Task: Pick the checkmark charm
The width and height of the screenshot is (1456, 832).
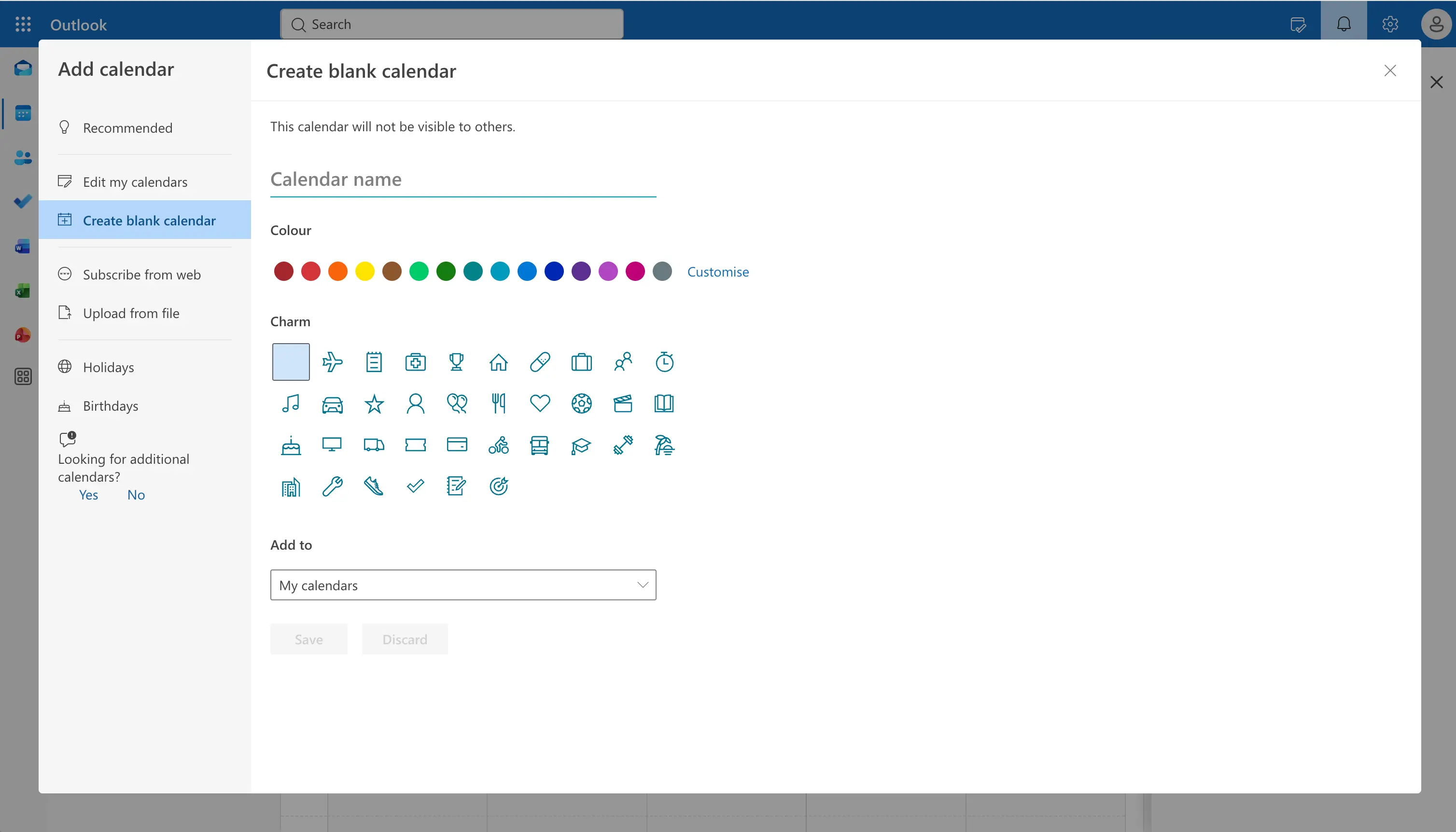Action: pyautogui.click(x=416, y=486)
